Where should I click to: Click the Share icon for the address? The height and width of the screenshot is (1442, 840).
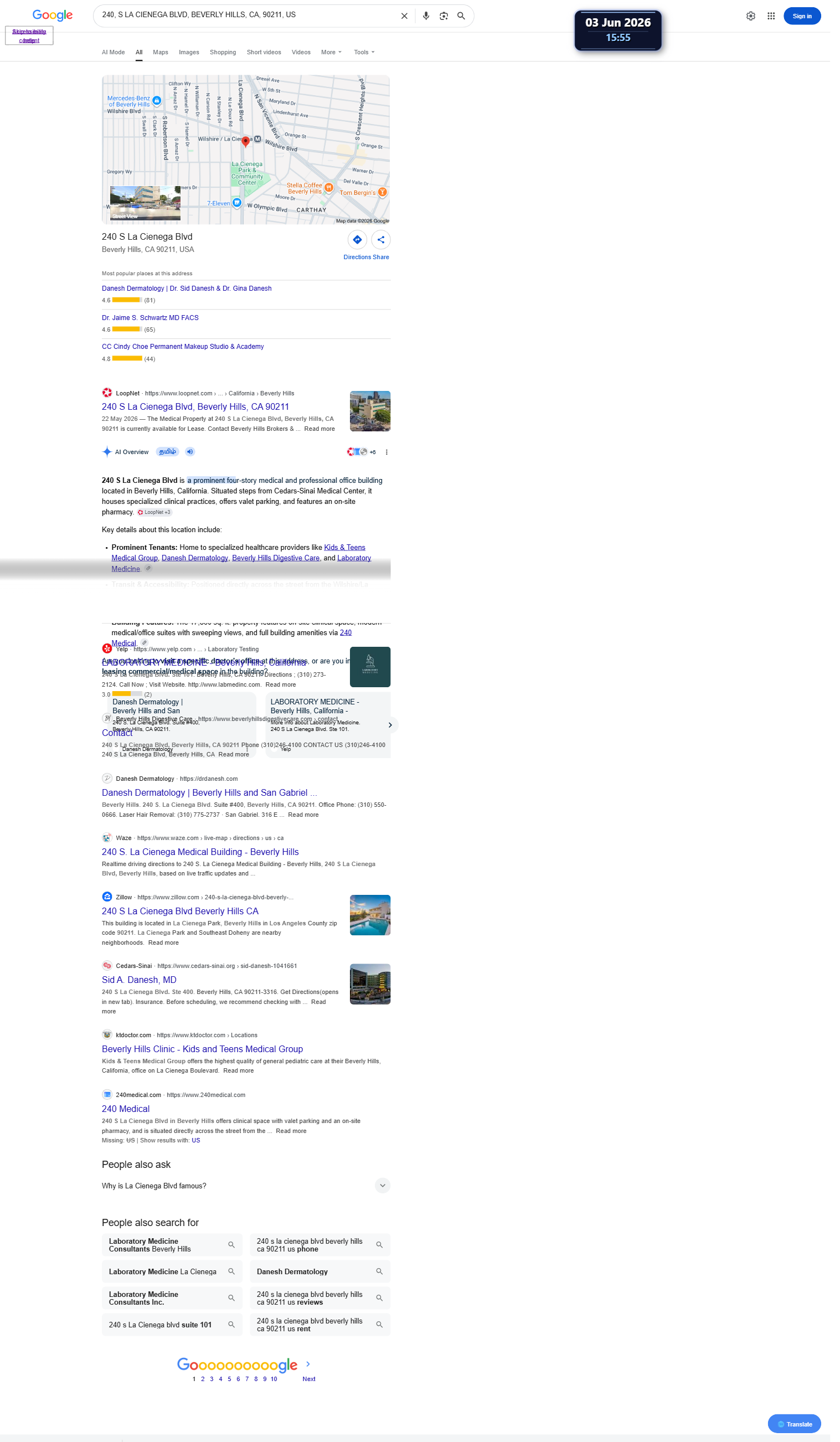pos(380,240)
